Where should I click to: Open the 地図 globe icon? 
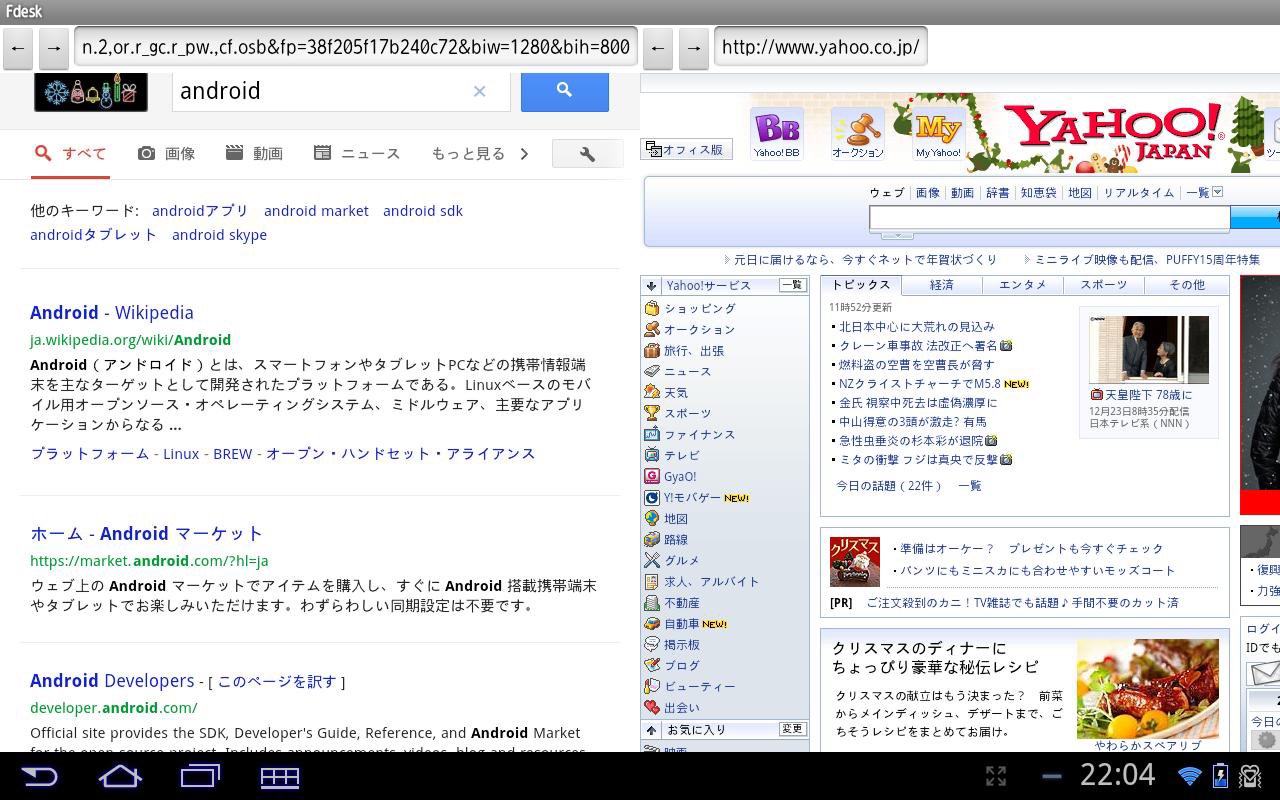click(x=652, y=518)
